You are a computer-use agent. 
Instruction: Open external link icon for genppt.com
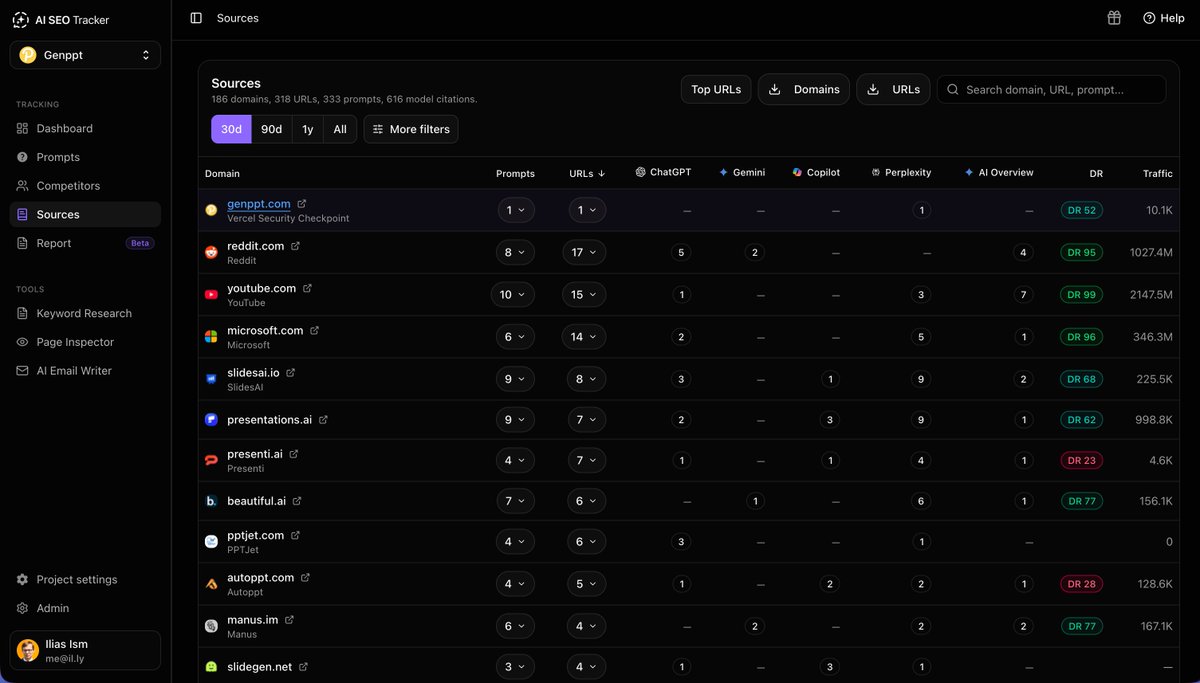pos(302,204)
